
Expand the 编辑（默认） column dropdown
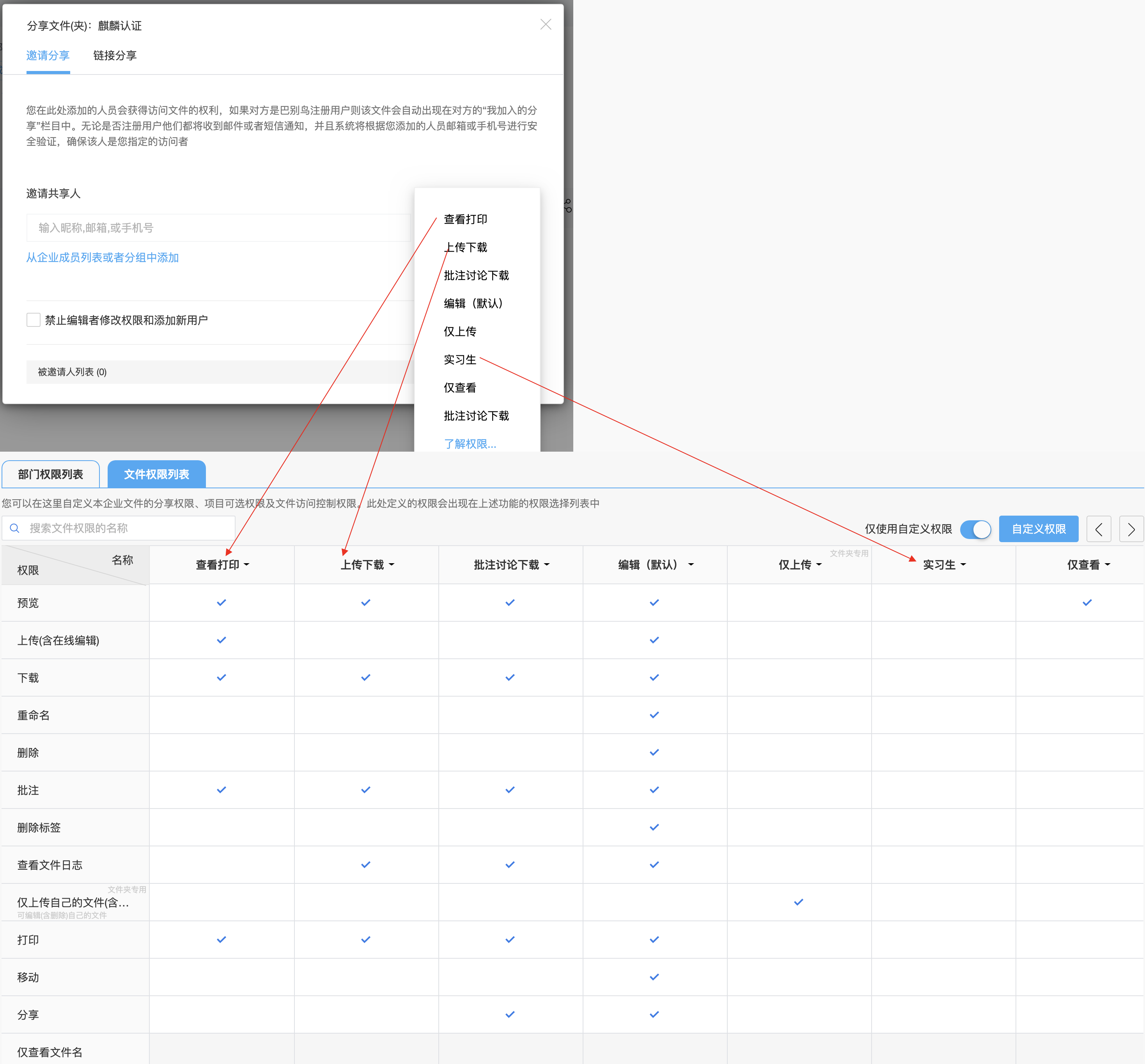point(691,565)
